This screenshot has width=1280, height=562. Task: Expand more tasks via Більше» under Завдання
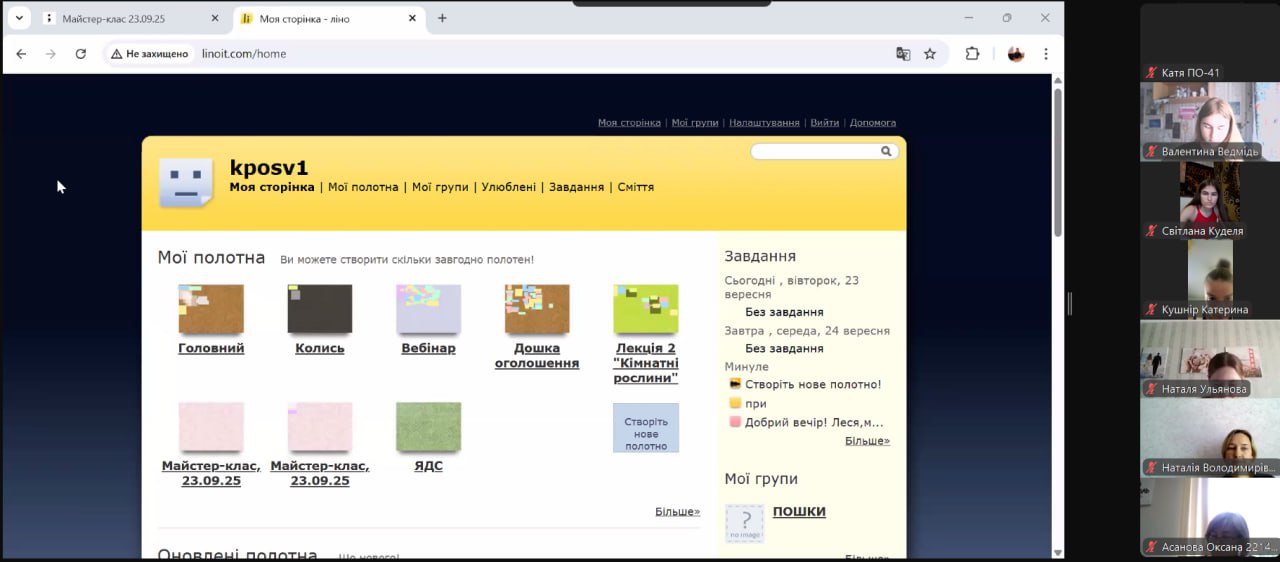click(x=867, y=441)
